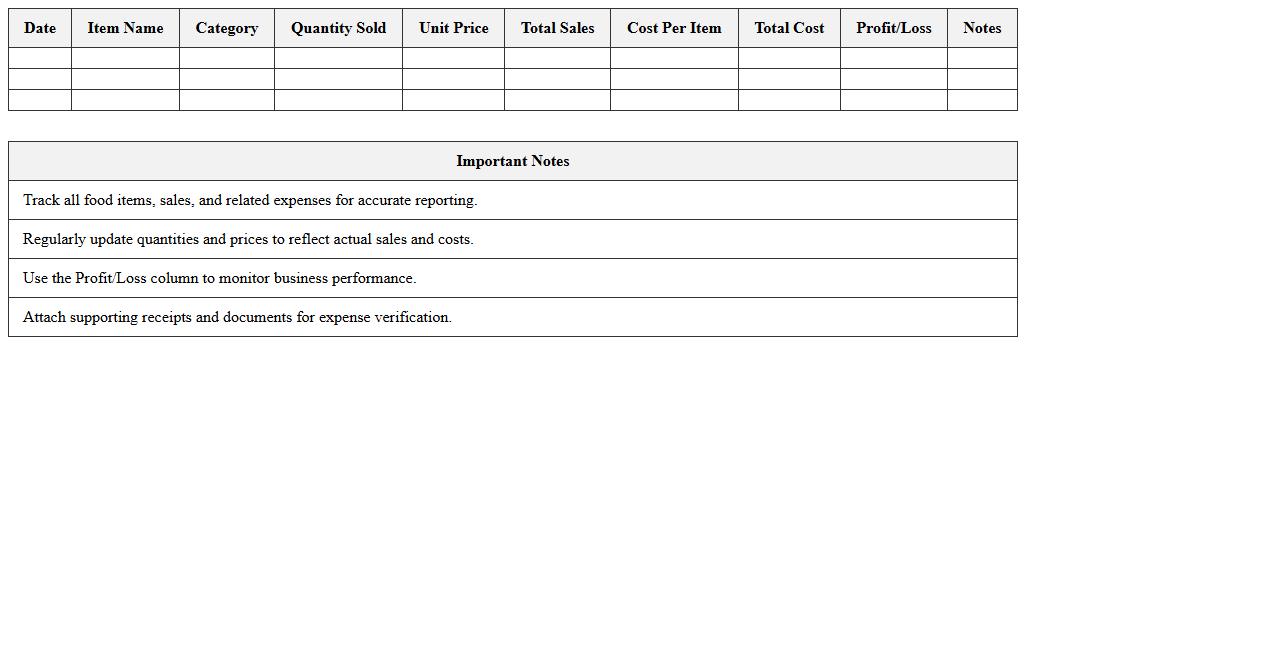
Task: Click the first empty cell under Item Name
Action: 125,58
